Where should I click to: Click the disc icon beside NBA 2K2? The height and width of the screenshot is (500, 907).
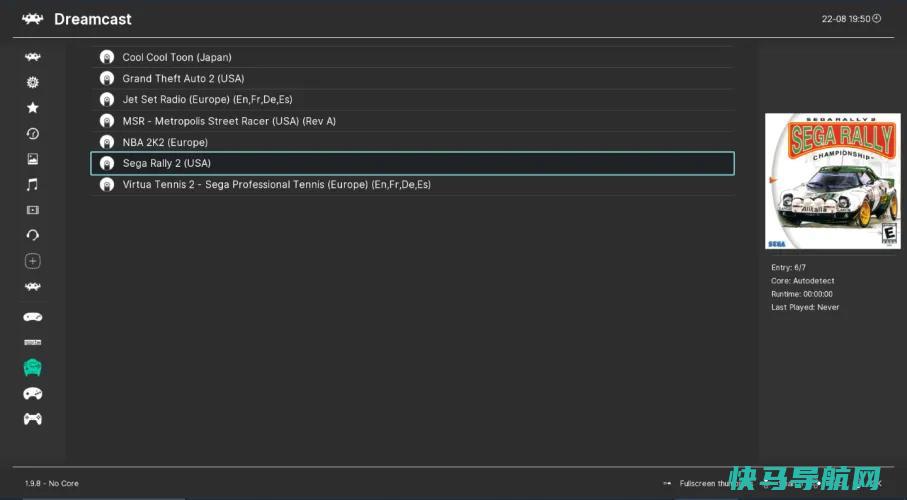tap(106, 142)
